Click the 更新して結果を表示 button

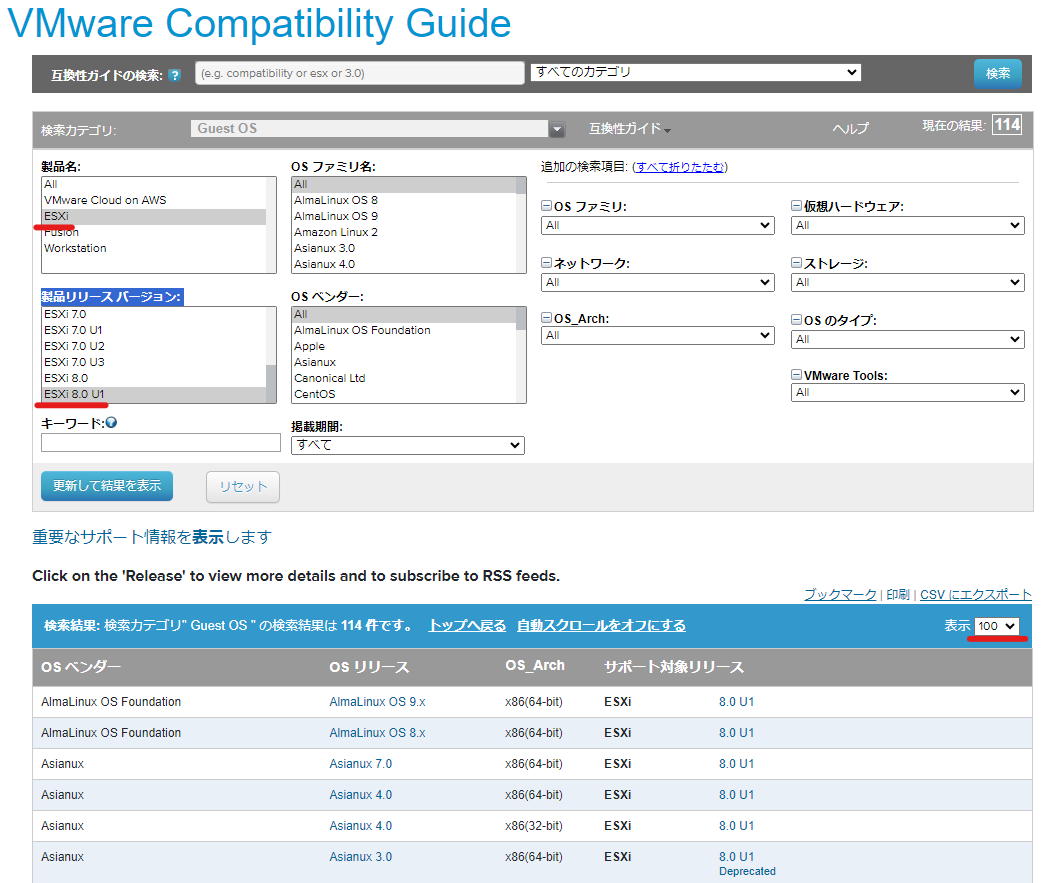coord(106,485)
